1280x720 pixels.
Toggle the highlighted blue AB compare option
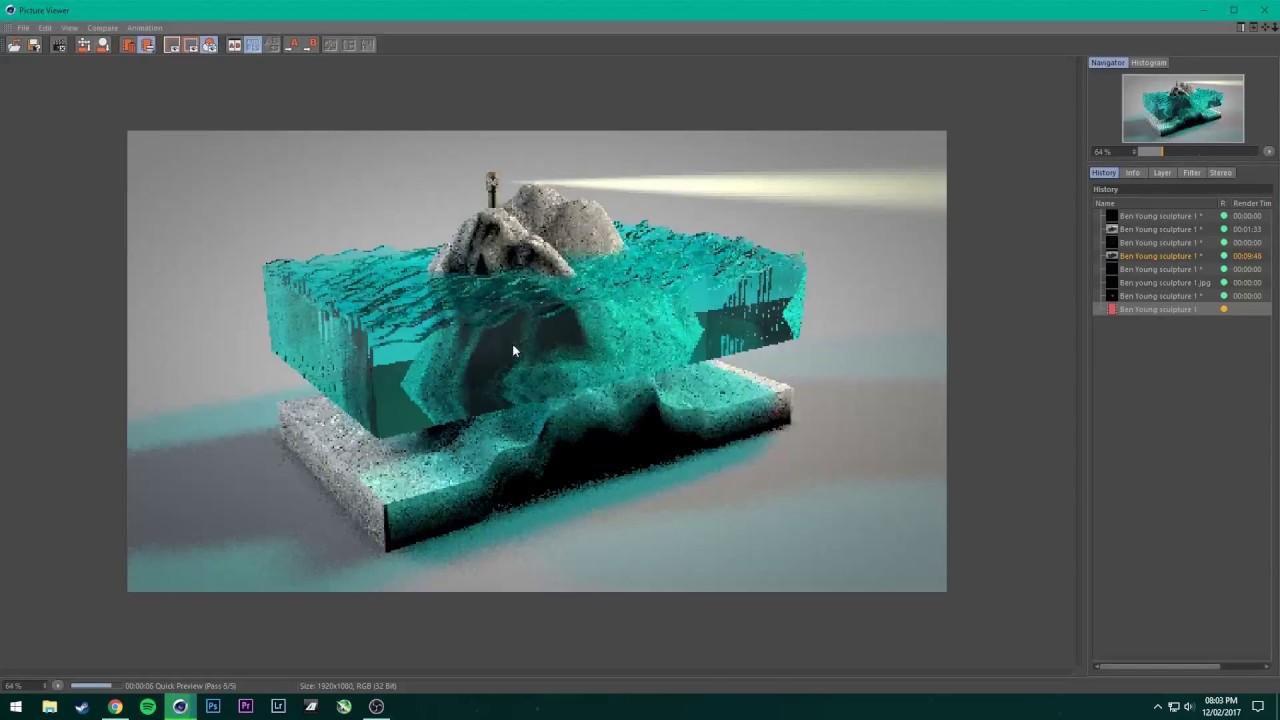(253, 45)
